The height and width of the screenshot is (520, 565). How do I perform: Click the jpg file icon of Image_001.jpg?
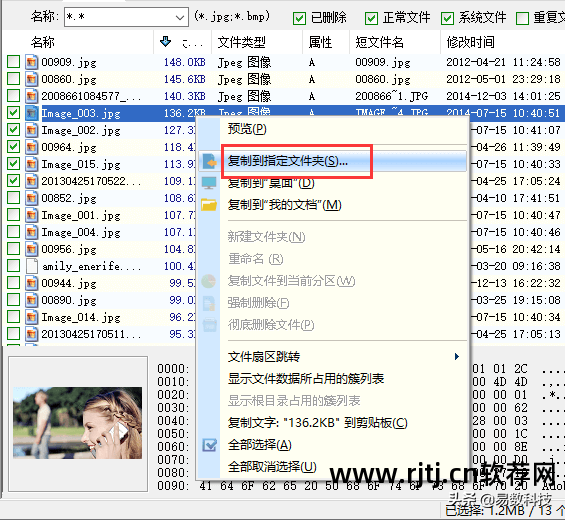tap(32, 215)
